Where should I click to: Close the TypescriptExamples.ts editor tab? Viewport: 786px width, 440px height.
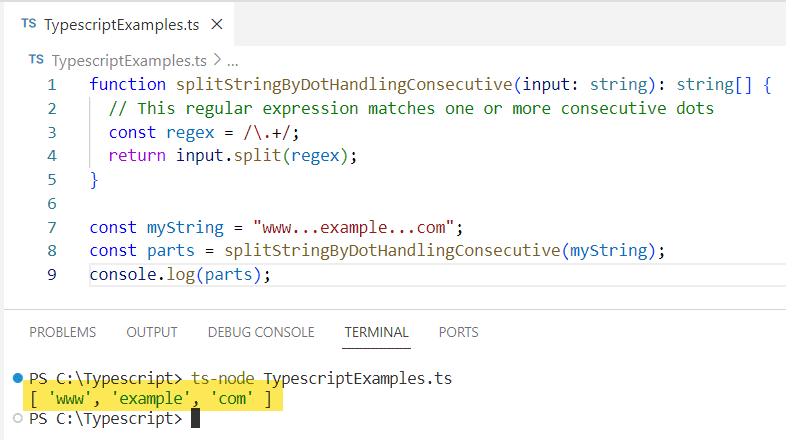coord(217,24)
